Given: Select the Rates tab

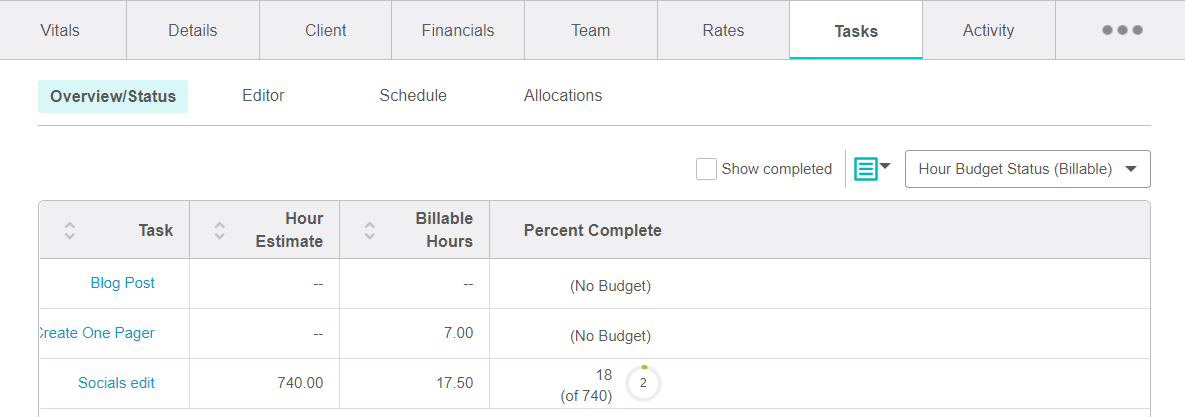Looking at the screenshot, I should tap(723, 30).
